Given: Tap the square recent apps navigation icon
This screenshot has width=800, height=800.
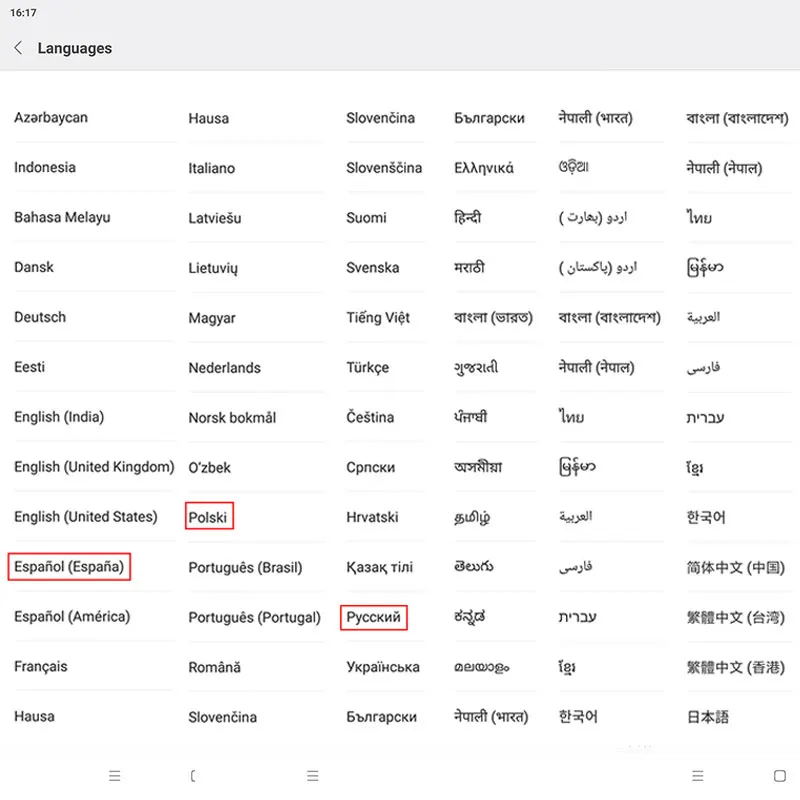Looking at the screenshot, I should [779, 776].
